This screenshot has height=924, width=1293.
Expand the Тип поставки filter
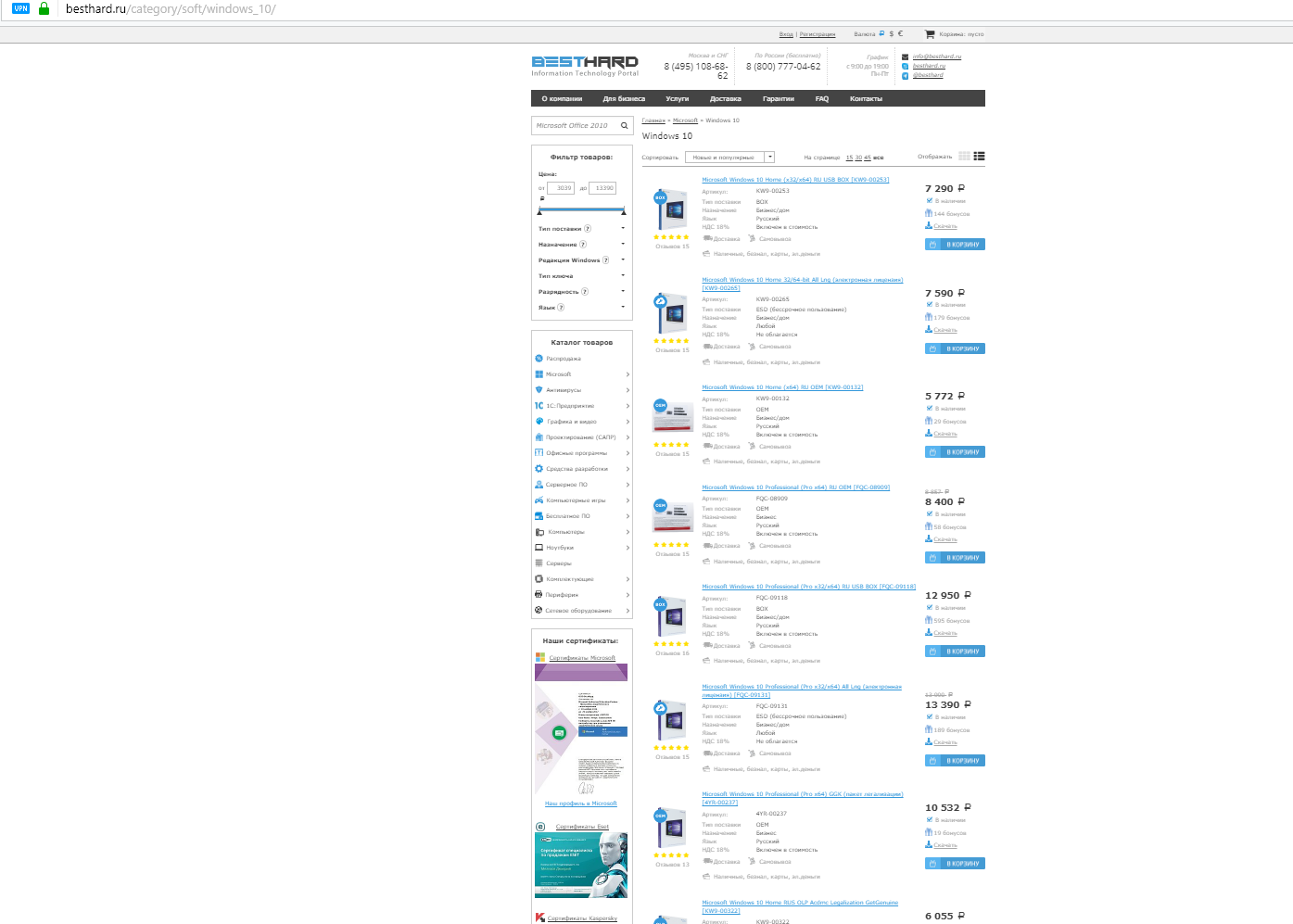623,229
